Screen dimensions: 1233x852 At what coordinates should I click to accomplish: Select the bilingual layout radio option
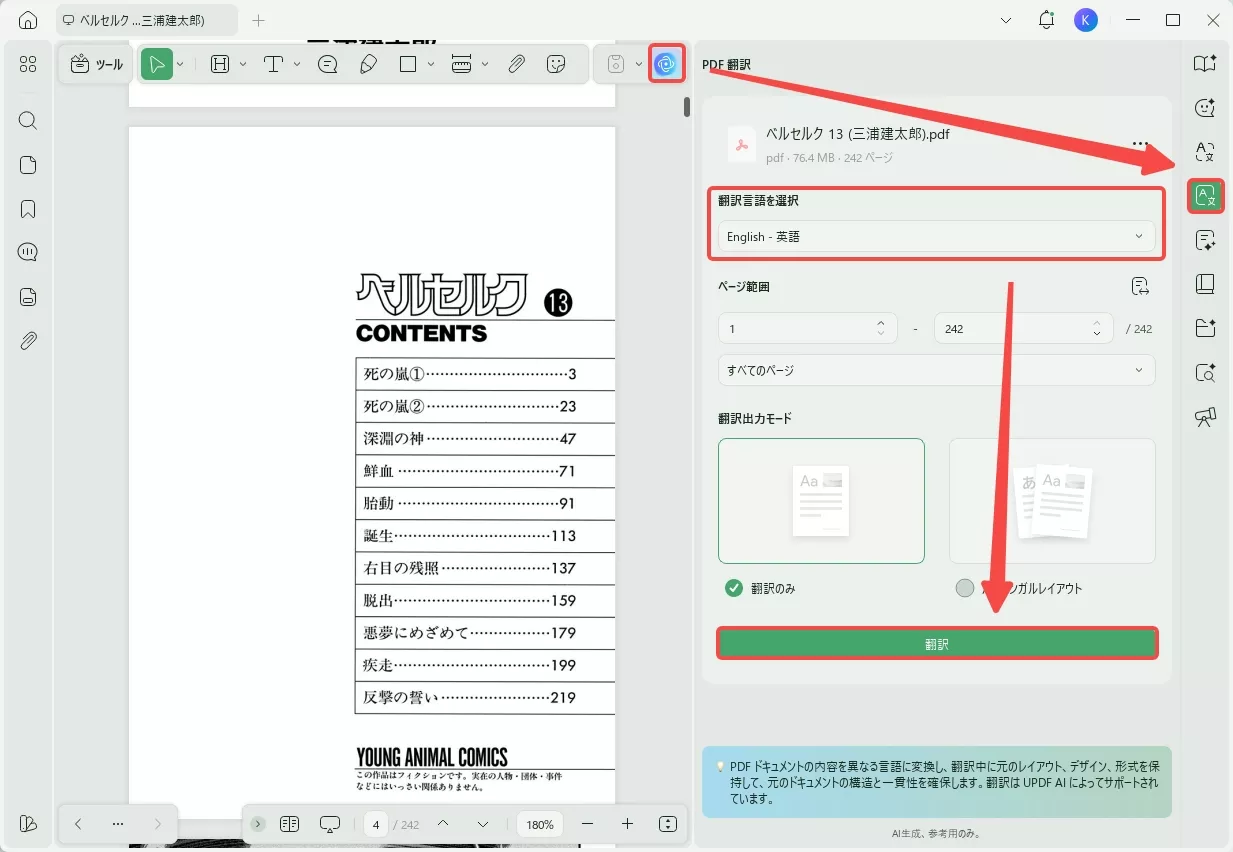click(x=964, y=588)
